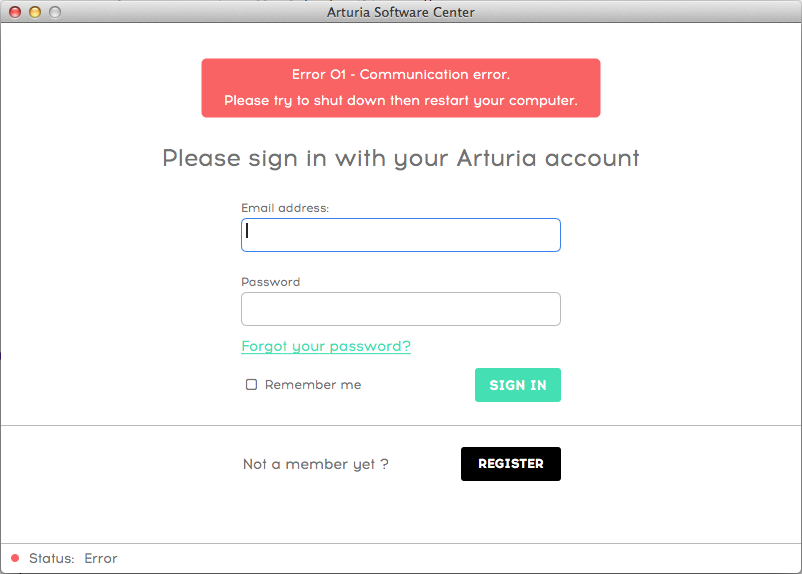Submit credentials with the SIGN IN button
The image size is (802, 574).
(518, 385)
